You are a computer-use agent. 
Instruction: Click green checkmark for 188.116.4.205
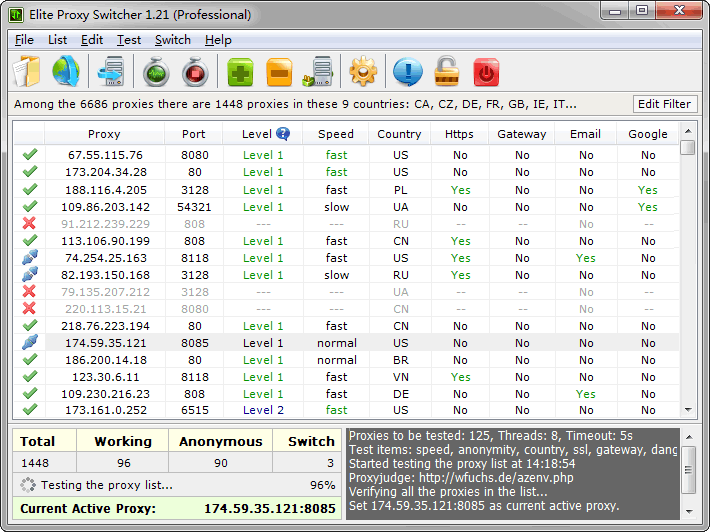point(30,189)
